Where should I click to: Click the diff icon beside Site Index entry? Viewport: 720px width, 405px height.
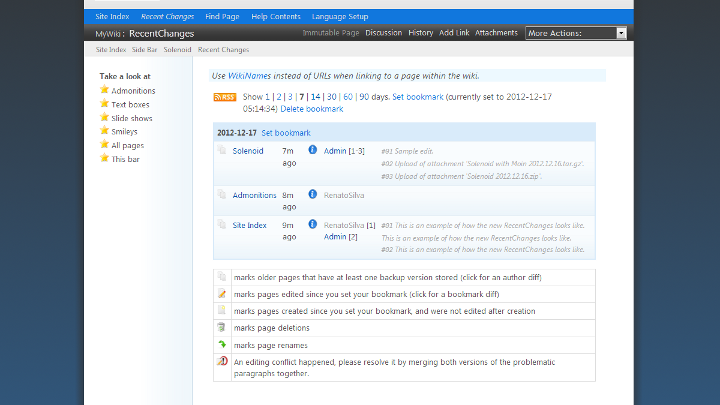222,225
